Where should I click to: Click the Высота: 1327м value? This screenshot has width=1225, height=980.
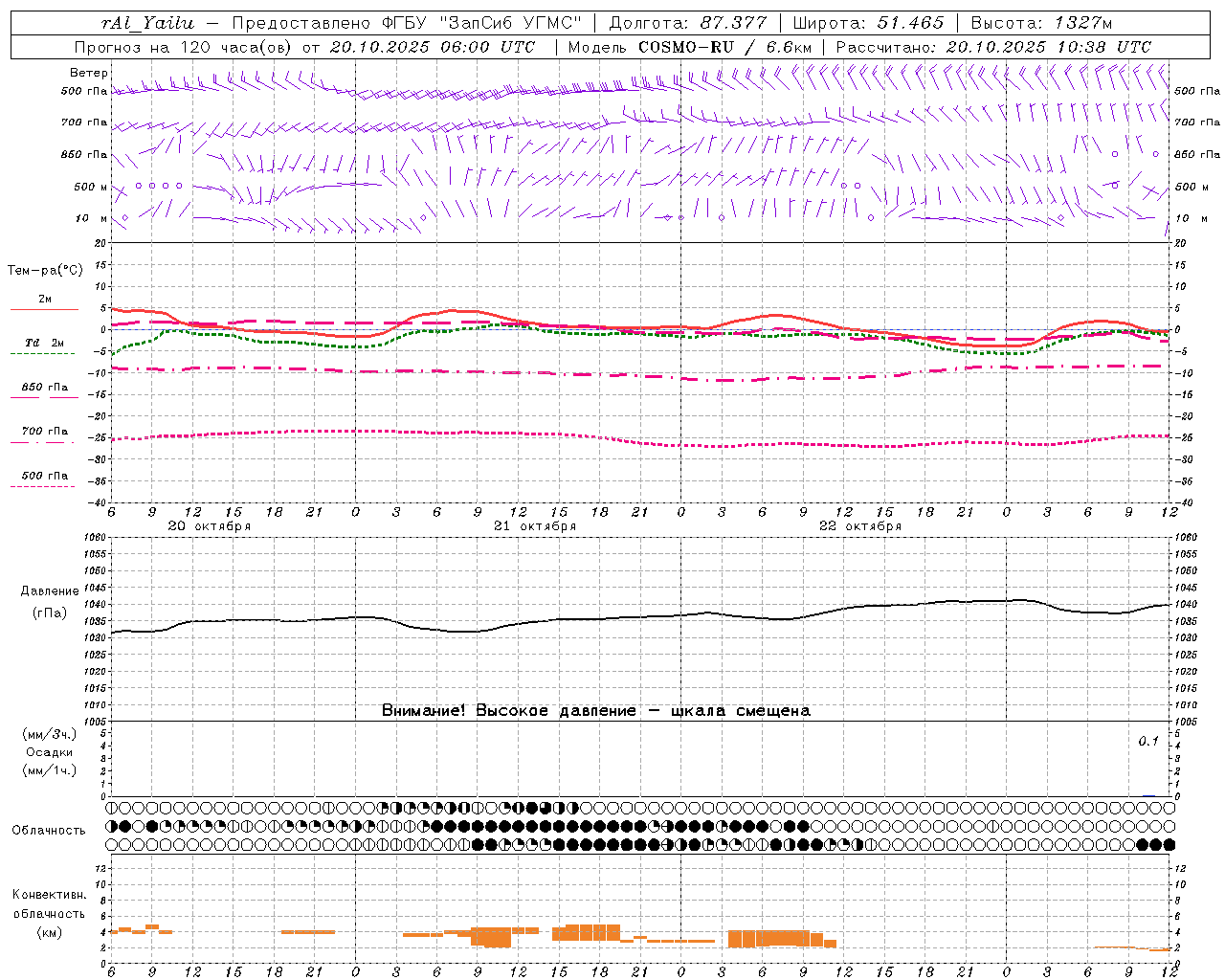1042,23
